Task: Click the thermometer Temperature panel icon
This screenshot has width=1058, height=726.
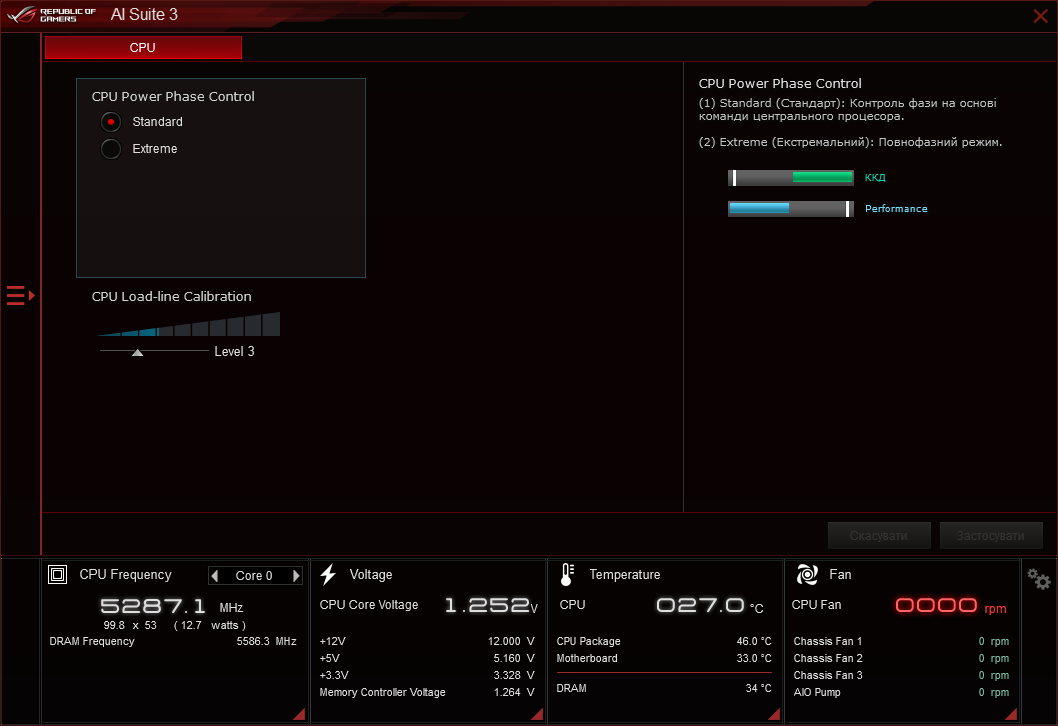Action: click(x=566, y=574)
